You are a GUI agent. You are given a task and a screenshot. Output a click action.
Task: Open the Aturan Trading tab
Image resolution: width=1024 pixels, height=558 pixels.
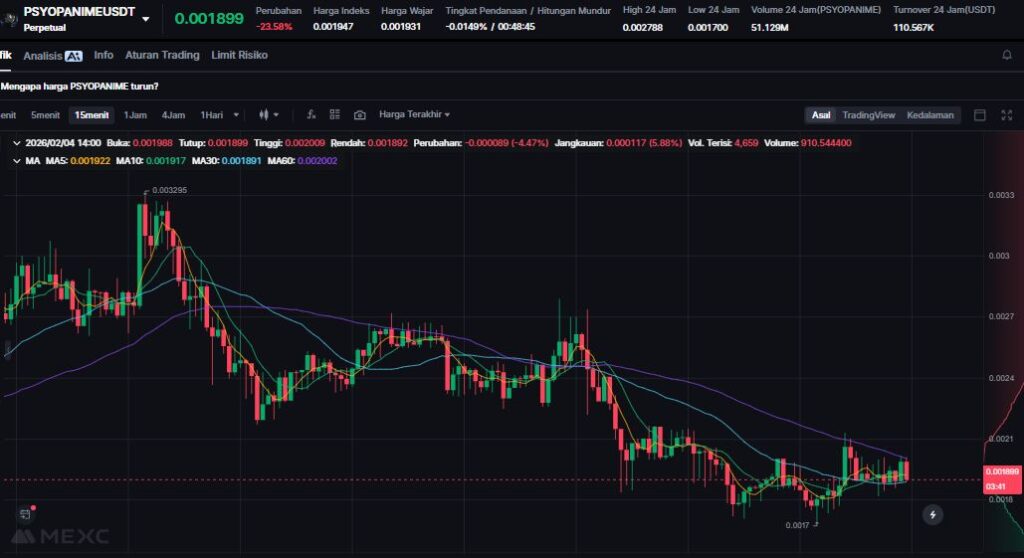pyautogui.click(x=162, y=55)
